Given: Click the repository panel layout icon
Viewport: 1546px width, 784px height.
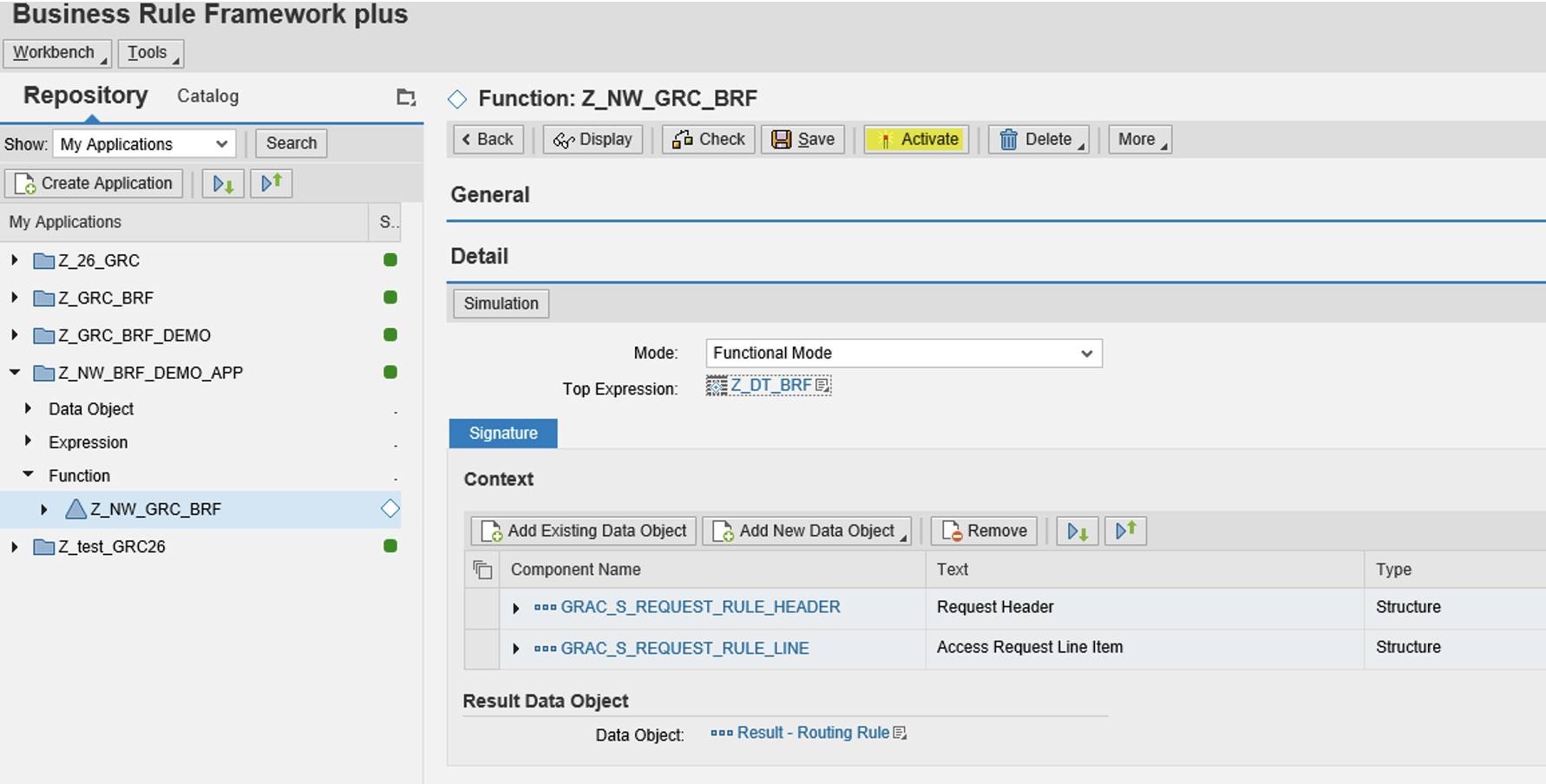Looking at the screenshot, I should click(406, 97).
